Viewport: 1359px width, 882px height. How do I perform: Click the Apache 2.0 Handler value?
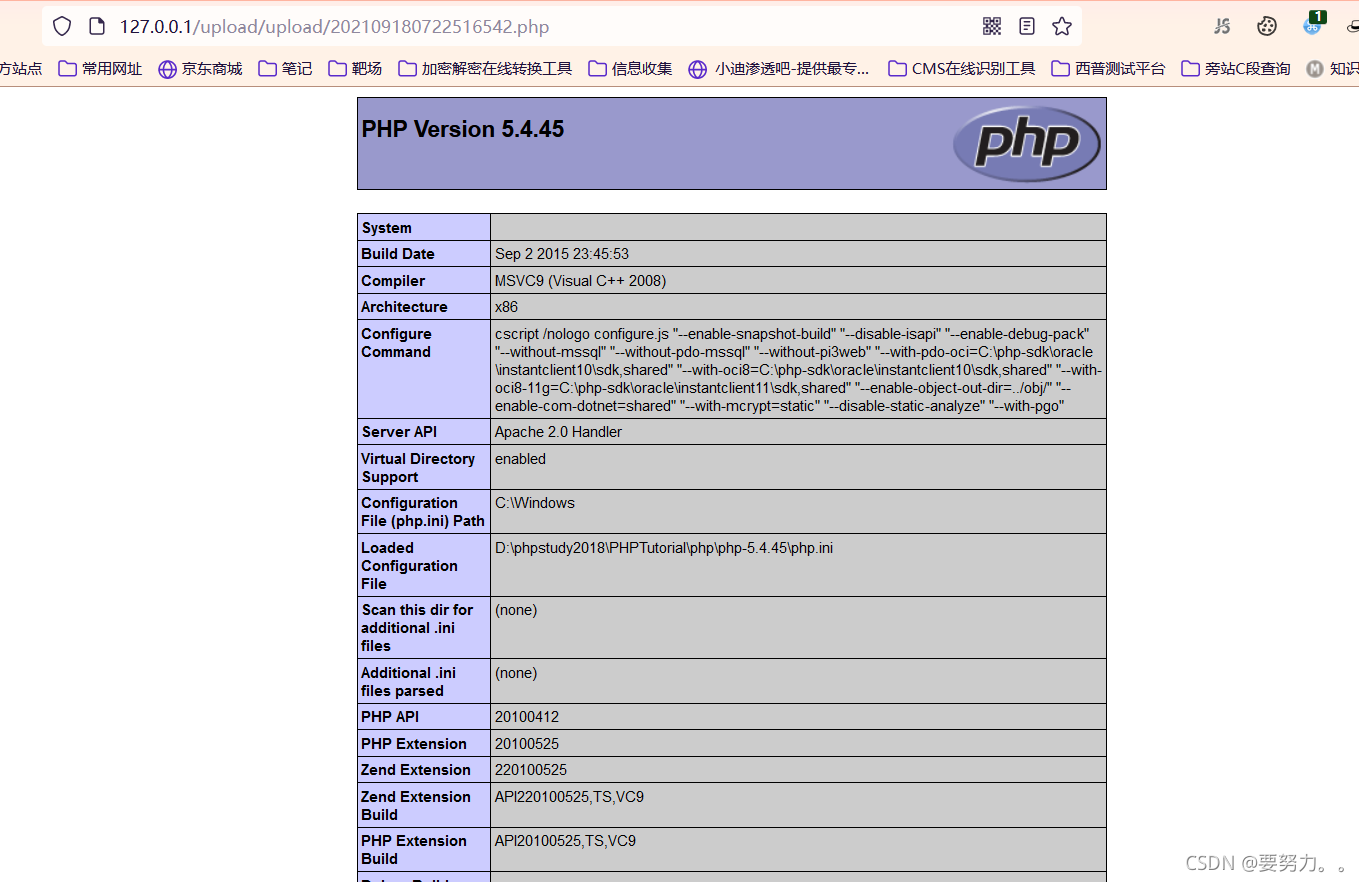(x=558, y=432)
